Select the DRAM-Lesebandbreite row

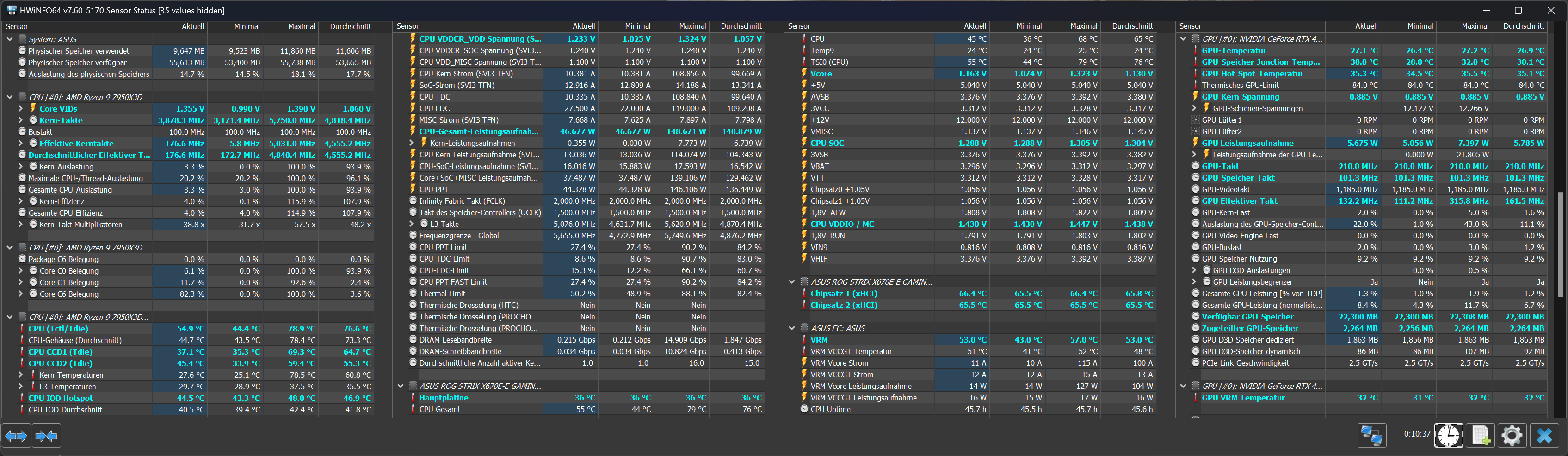coord(586,339)
